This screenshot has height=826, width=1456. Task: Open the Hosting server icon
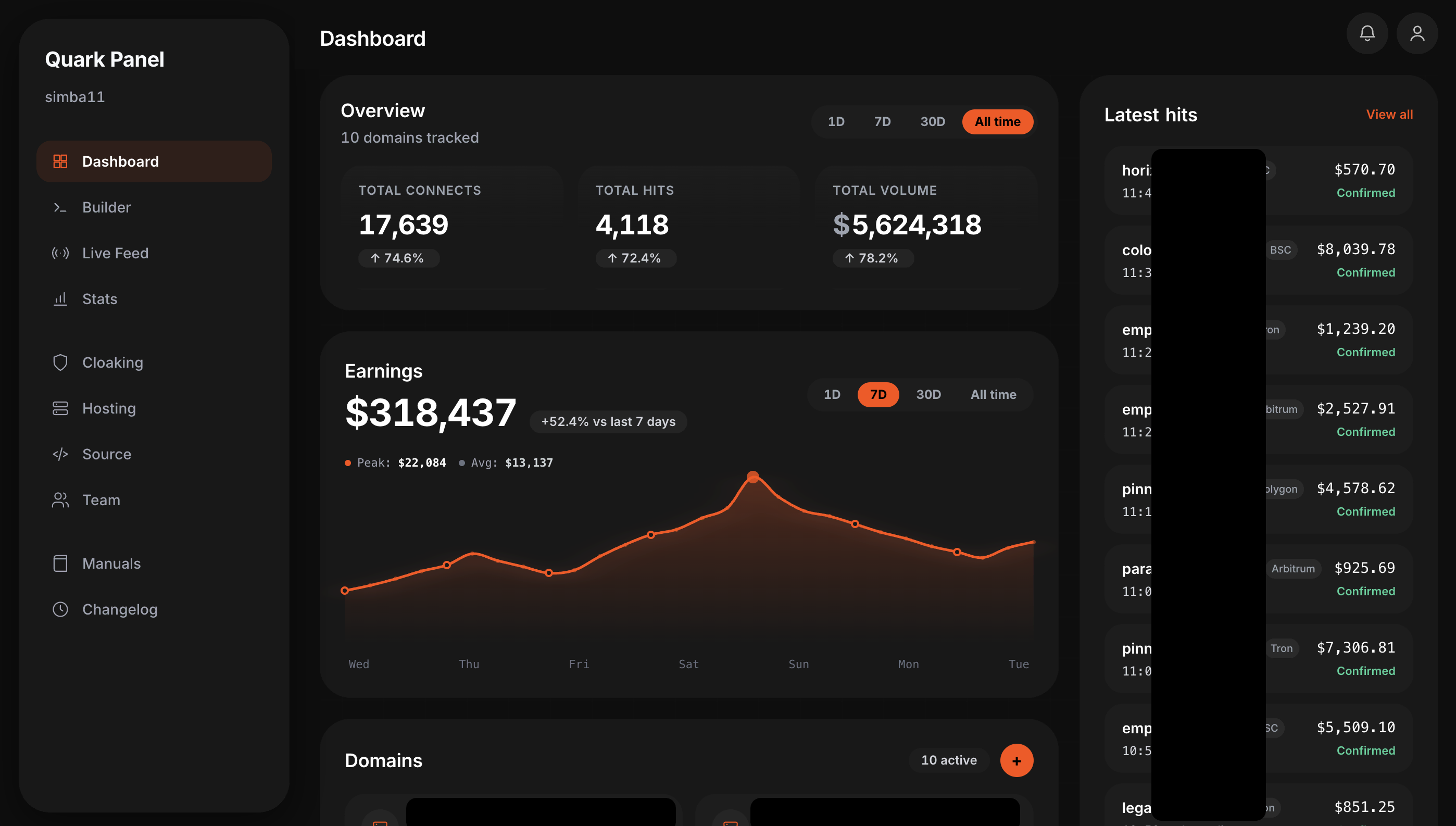60,408
